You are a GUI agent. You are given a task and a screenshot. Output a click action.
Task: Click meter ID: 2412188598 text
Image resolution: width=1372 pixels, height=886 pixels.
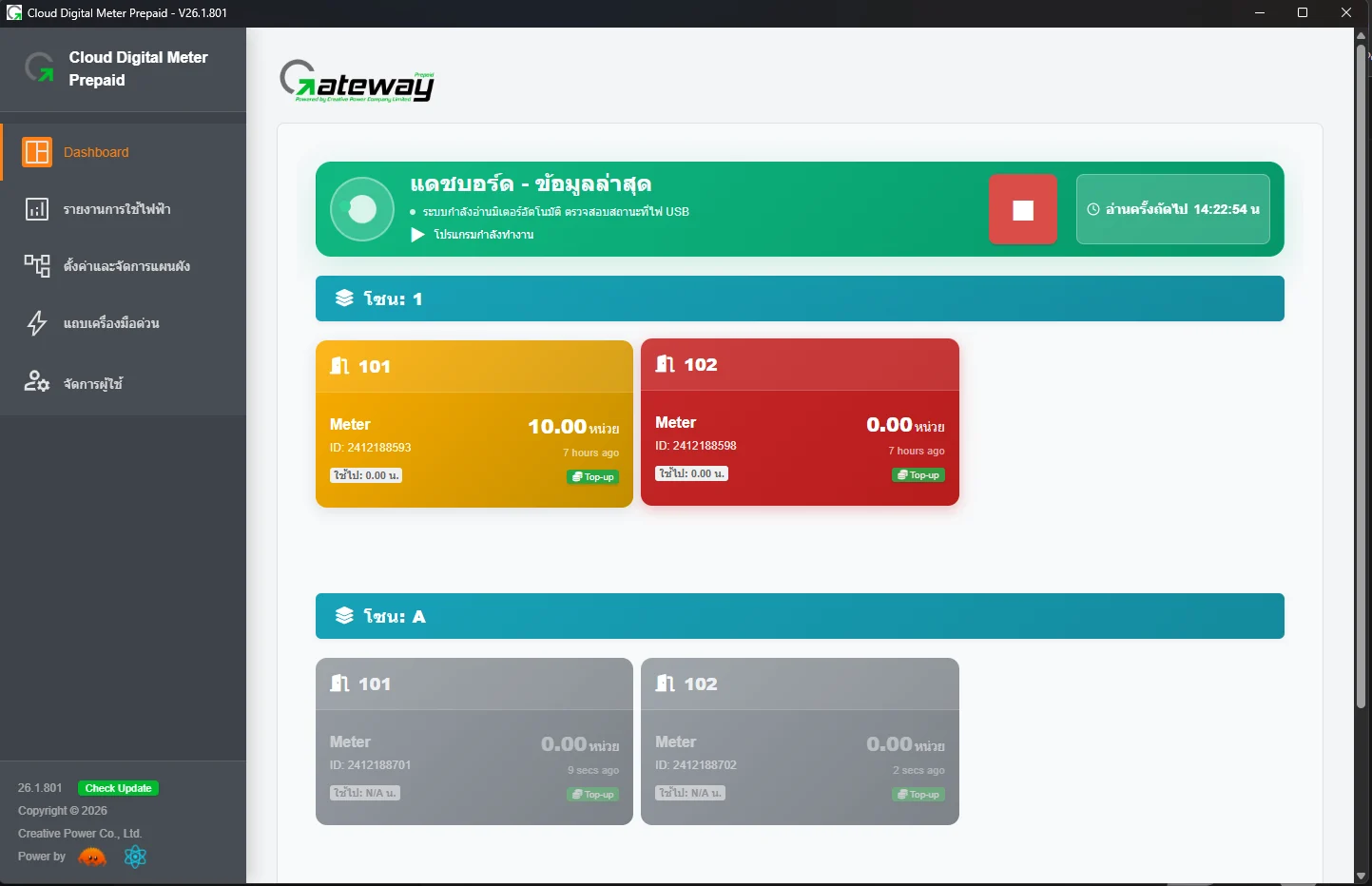pyautogui.click(x=696, y=446)
